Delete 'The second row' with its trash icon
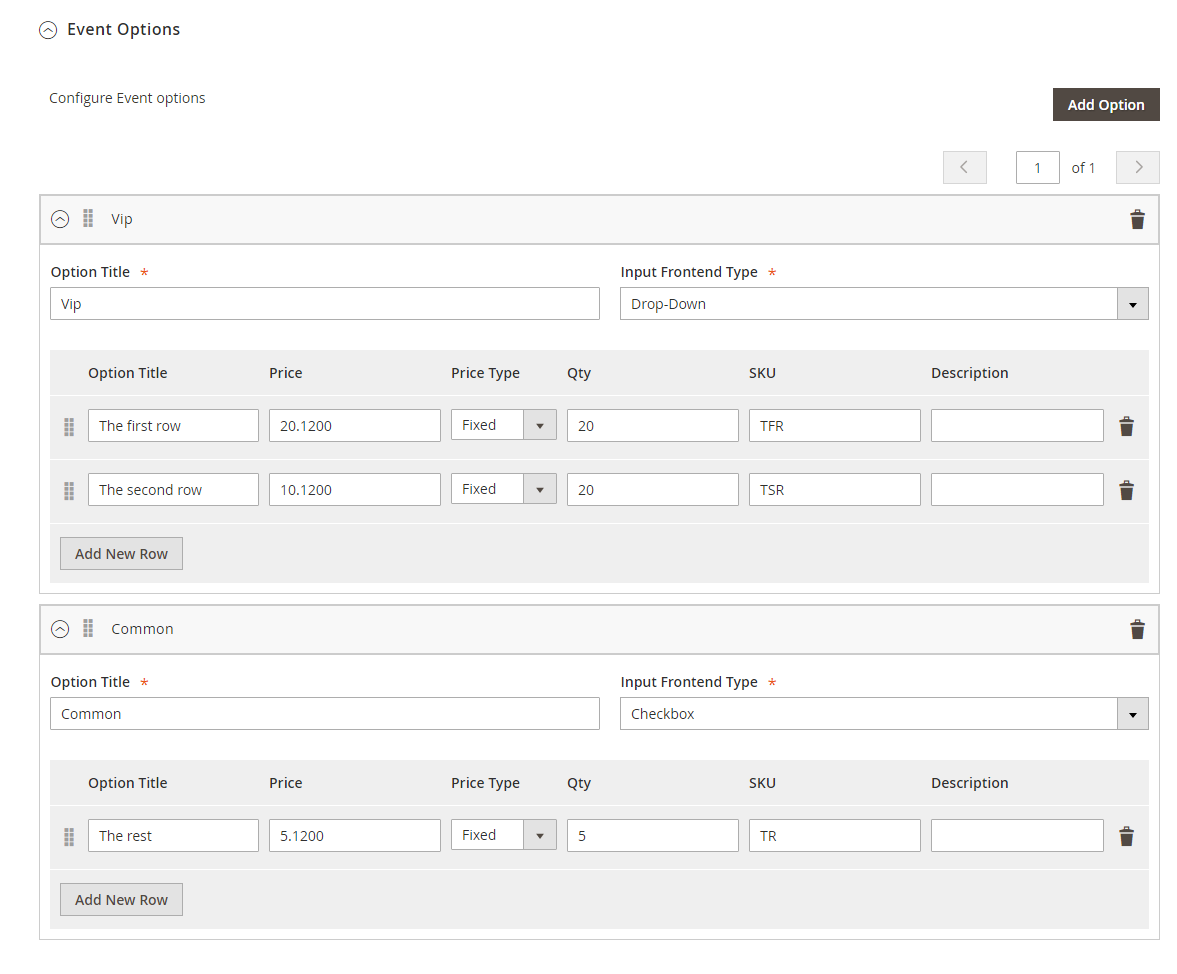This screenshot has width=1177, height=974. [x=1126, y=490]
